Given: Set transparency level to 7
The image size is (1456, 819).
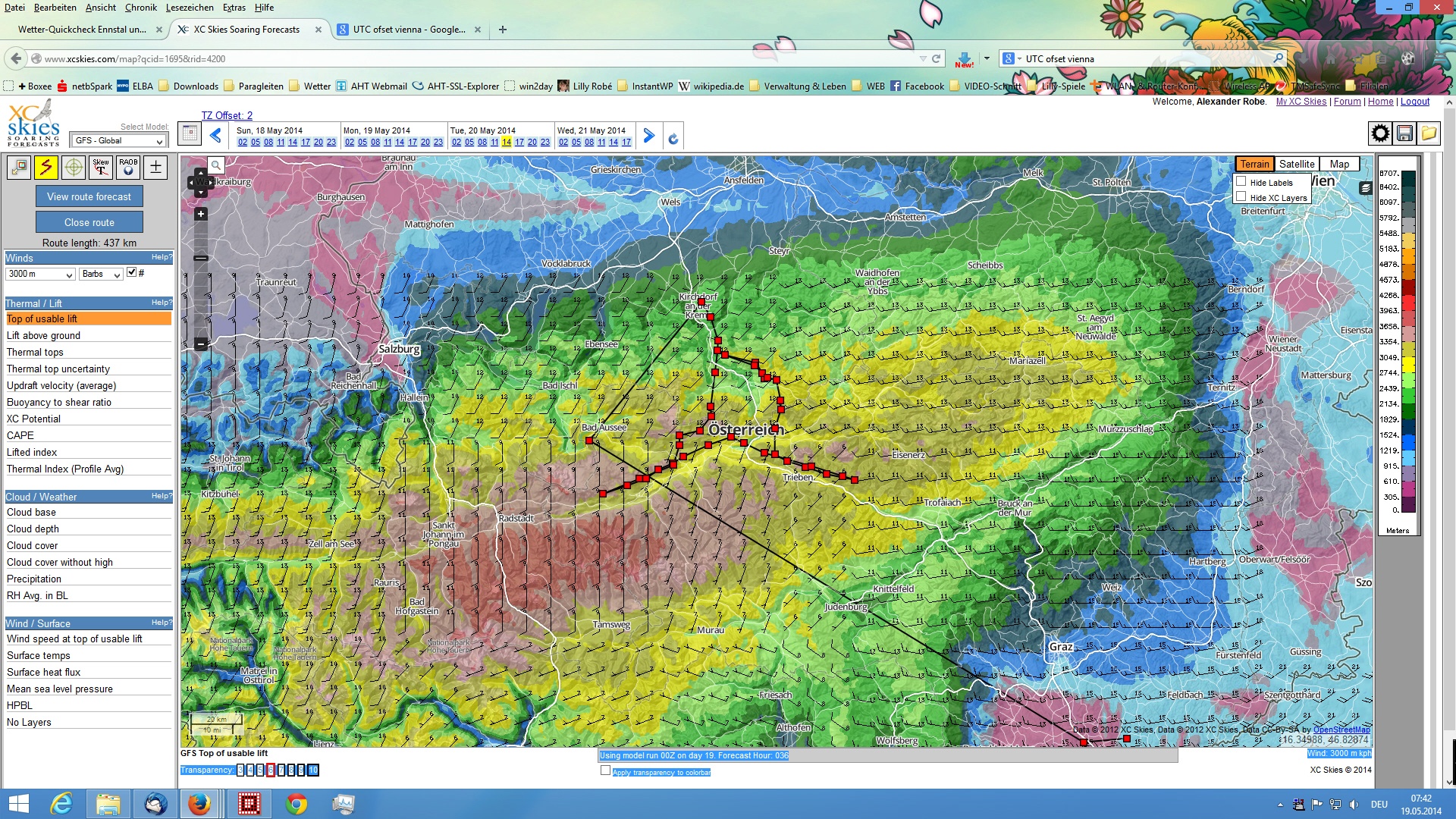Looking at the screenshot, I should [281, 770].
